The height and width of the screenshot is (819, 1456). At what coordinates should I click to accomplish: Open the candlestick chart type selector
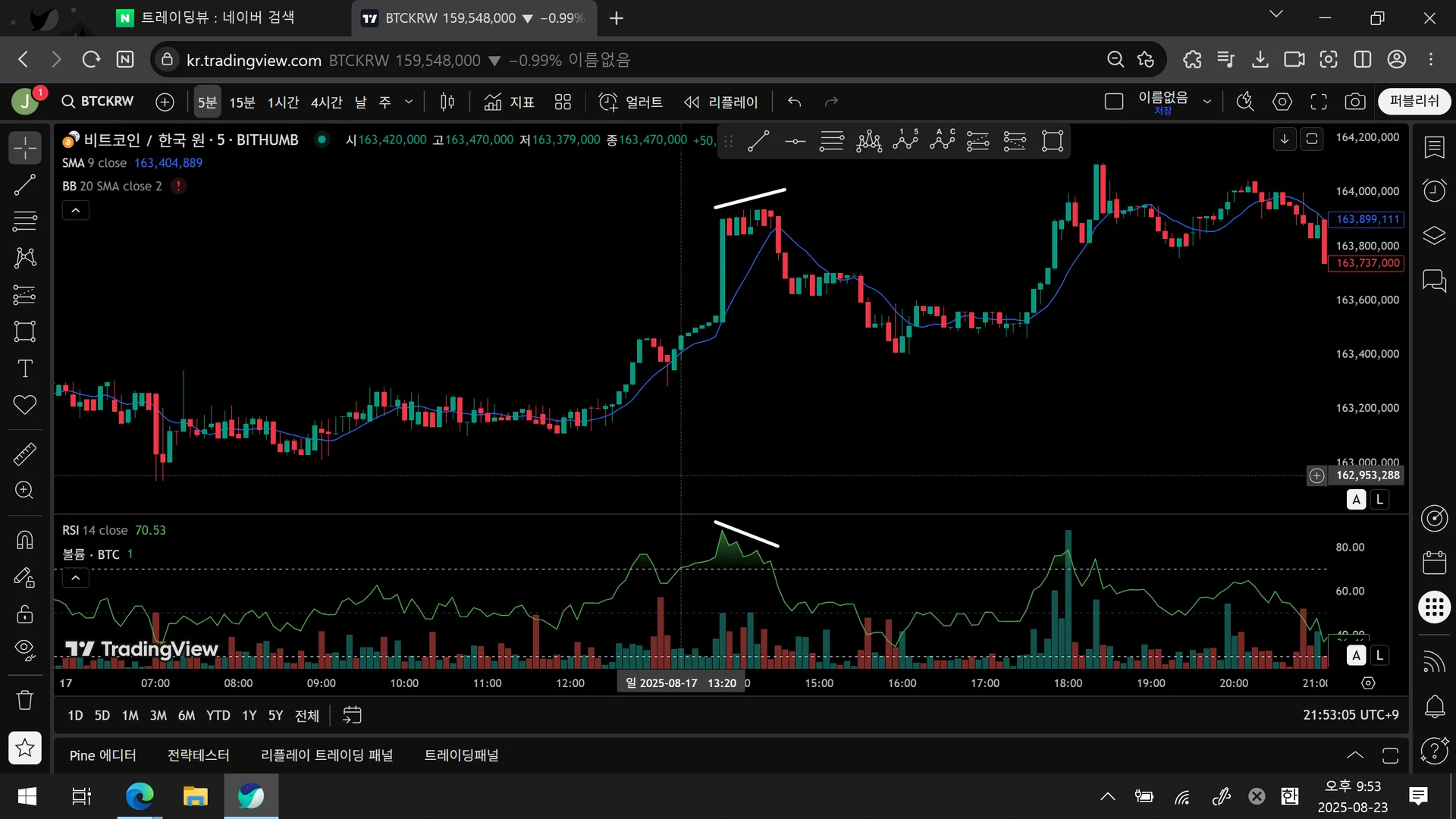(x=447, y=102)
